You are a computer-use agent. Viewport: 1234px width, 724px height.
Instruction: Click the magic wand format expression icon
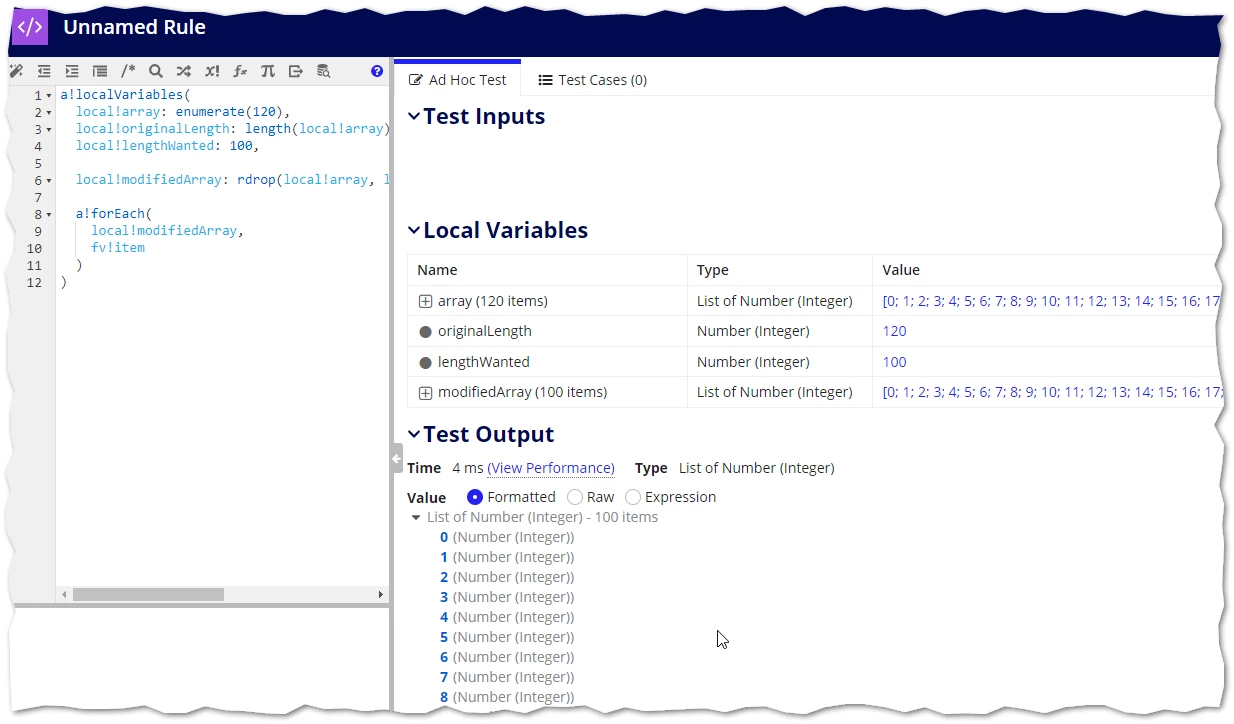tap(16, 71)
